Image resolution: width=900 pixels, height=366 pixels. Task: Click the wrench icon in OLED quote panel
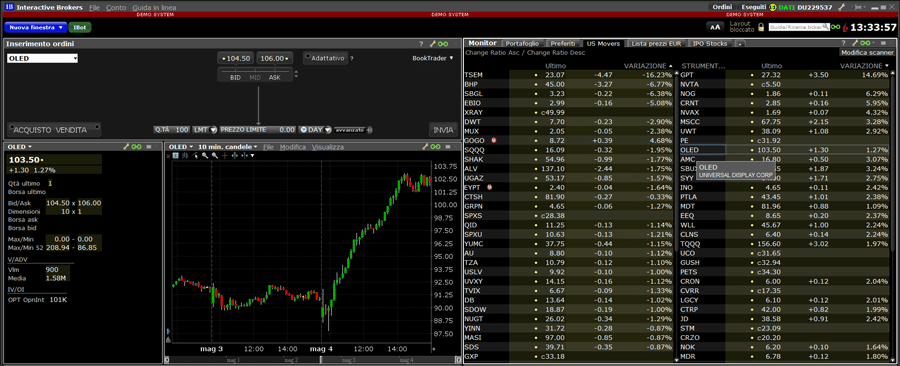click(126, 147)
